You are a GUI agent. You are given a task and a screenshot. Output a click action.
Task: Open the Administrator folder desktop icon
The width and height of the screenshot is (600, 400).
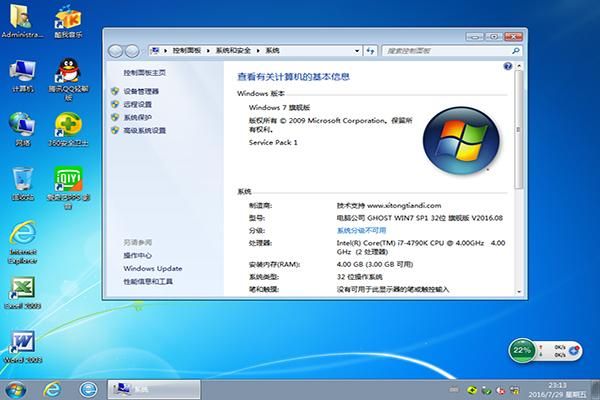tap(22, 21)
